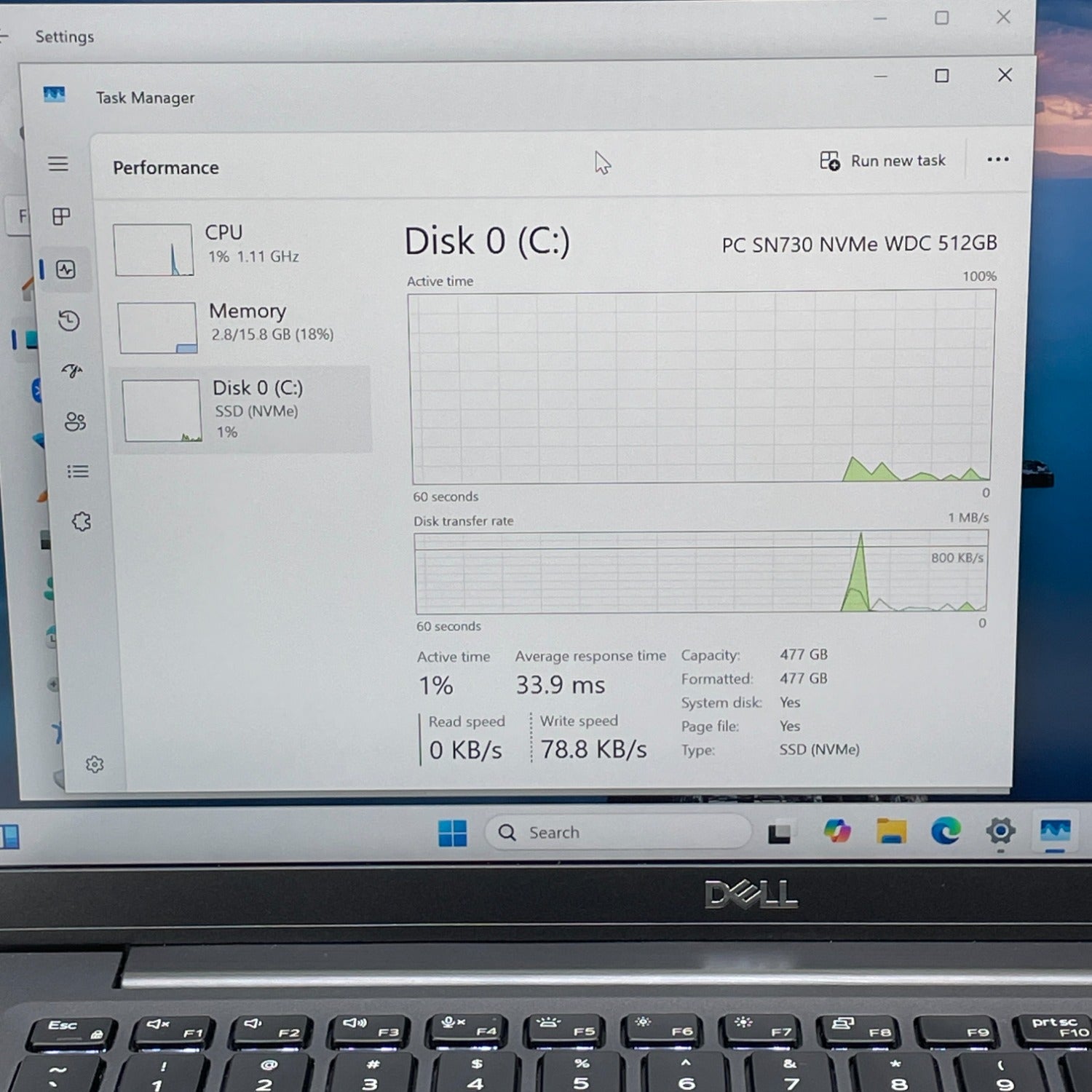The width and height of the screenshot is (1092, 1092).
Task: Click the Windows Start button
Action: click(x=452, y=833)
